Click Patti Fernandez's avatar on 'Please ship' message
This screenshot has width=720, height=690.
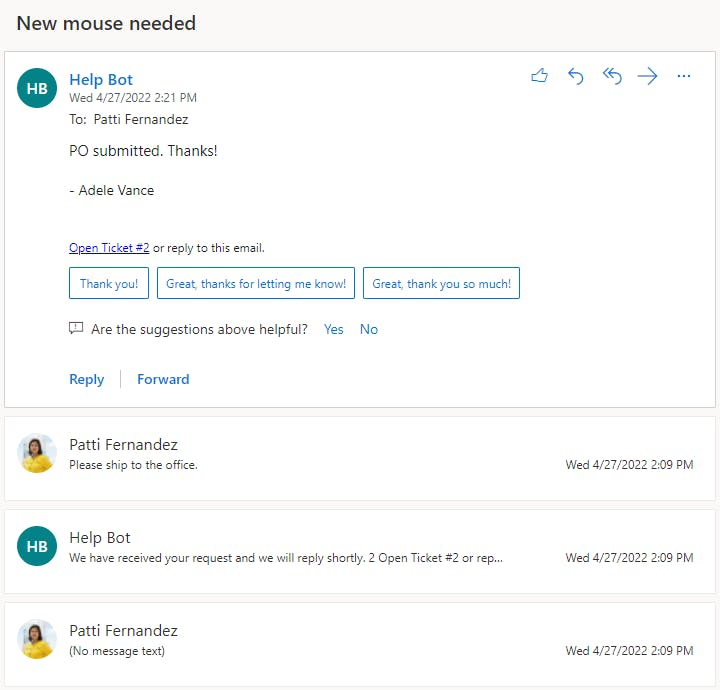[37, 454]
